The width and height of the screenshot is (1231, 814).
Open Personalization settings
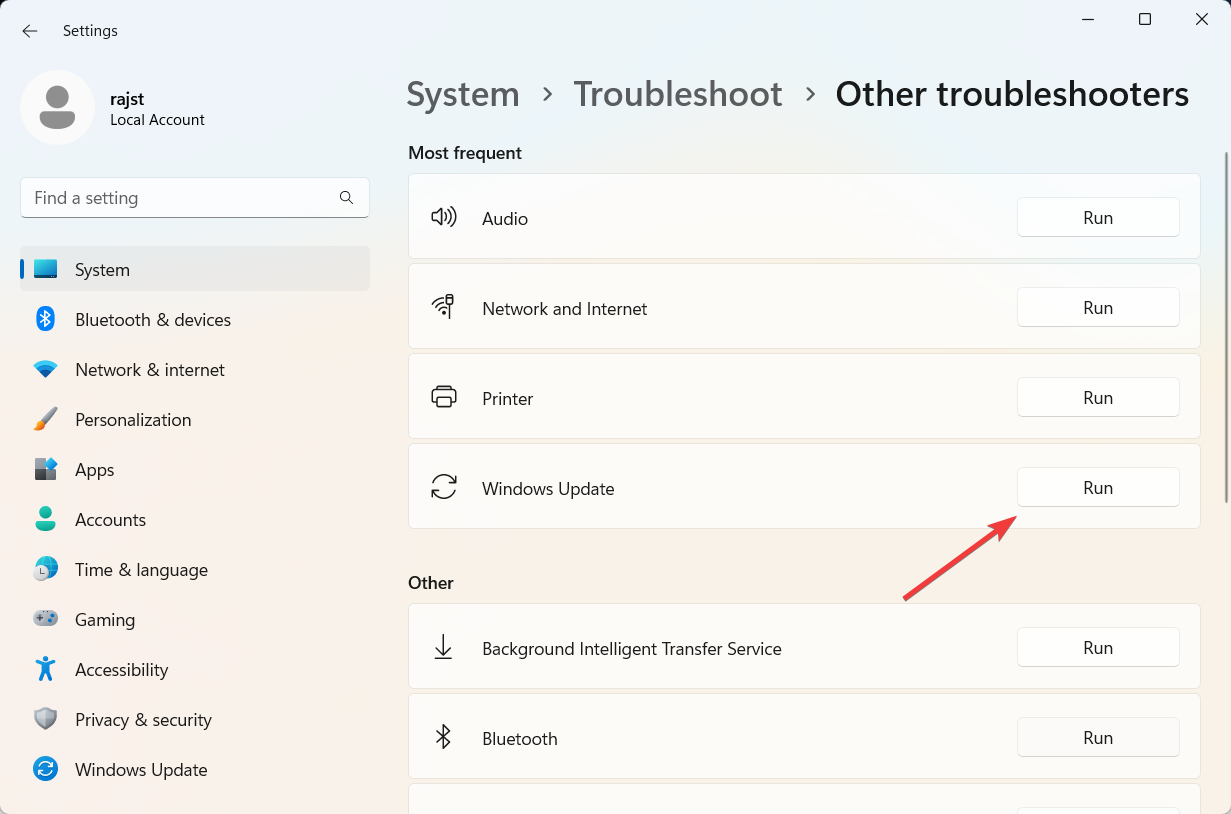[x=195, y=419]
